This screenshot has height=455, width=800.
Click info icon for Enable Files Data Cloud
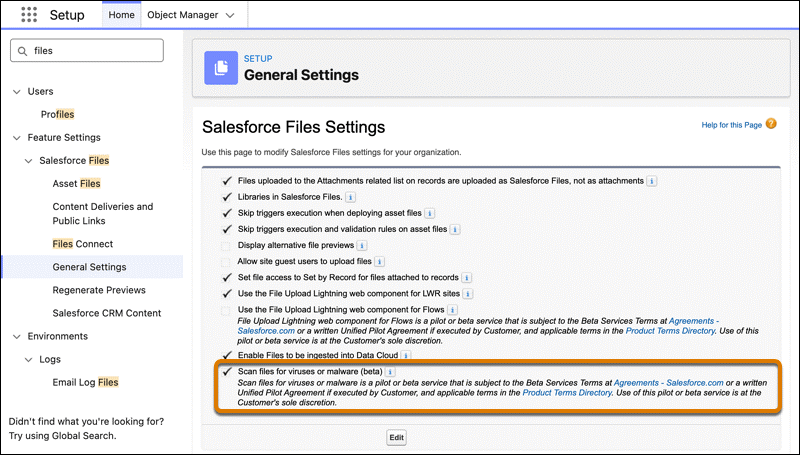[406, 355]
